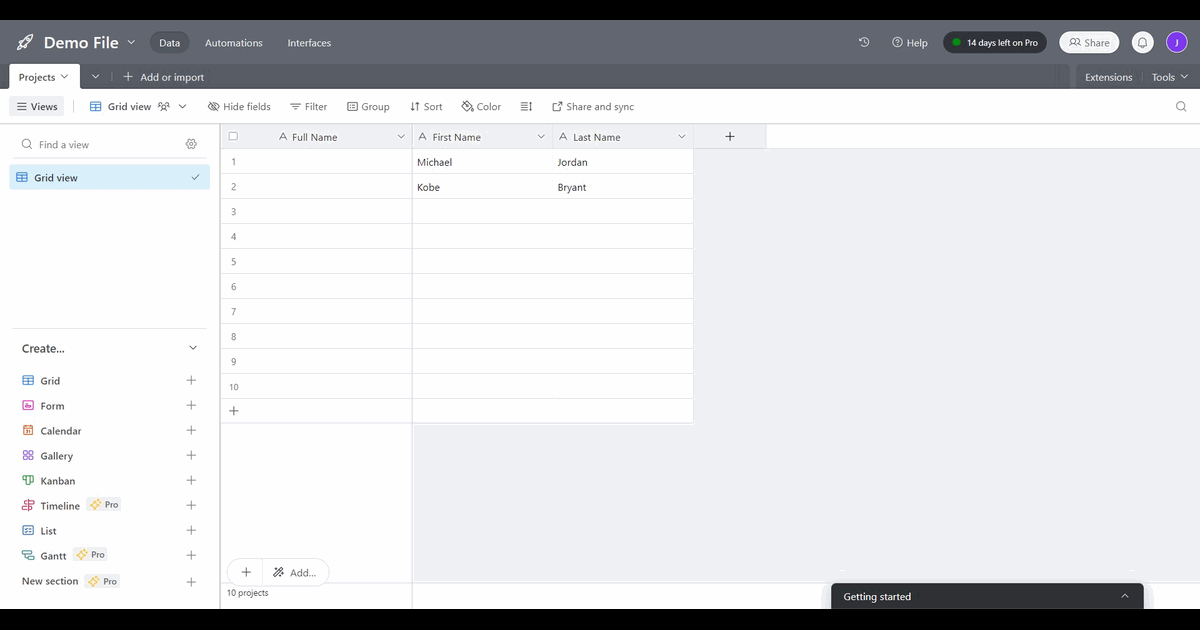Open the Group options
Screen dimensions: 1200x630
click(368, 107)
